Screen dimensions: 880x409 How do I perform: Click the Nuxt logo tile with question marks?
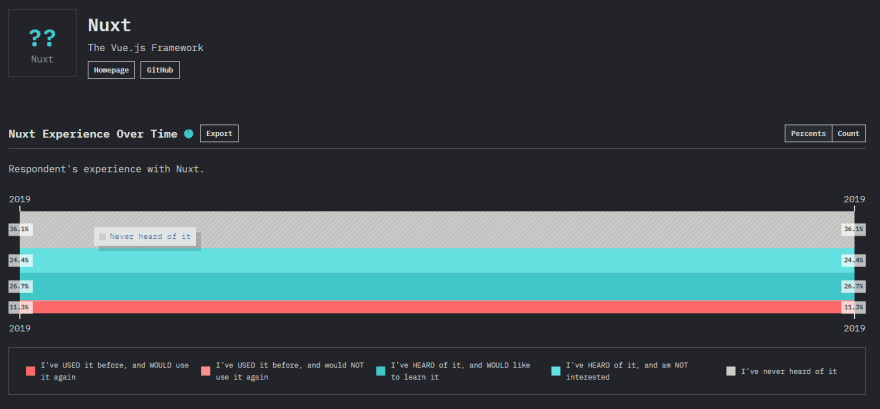42,43
